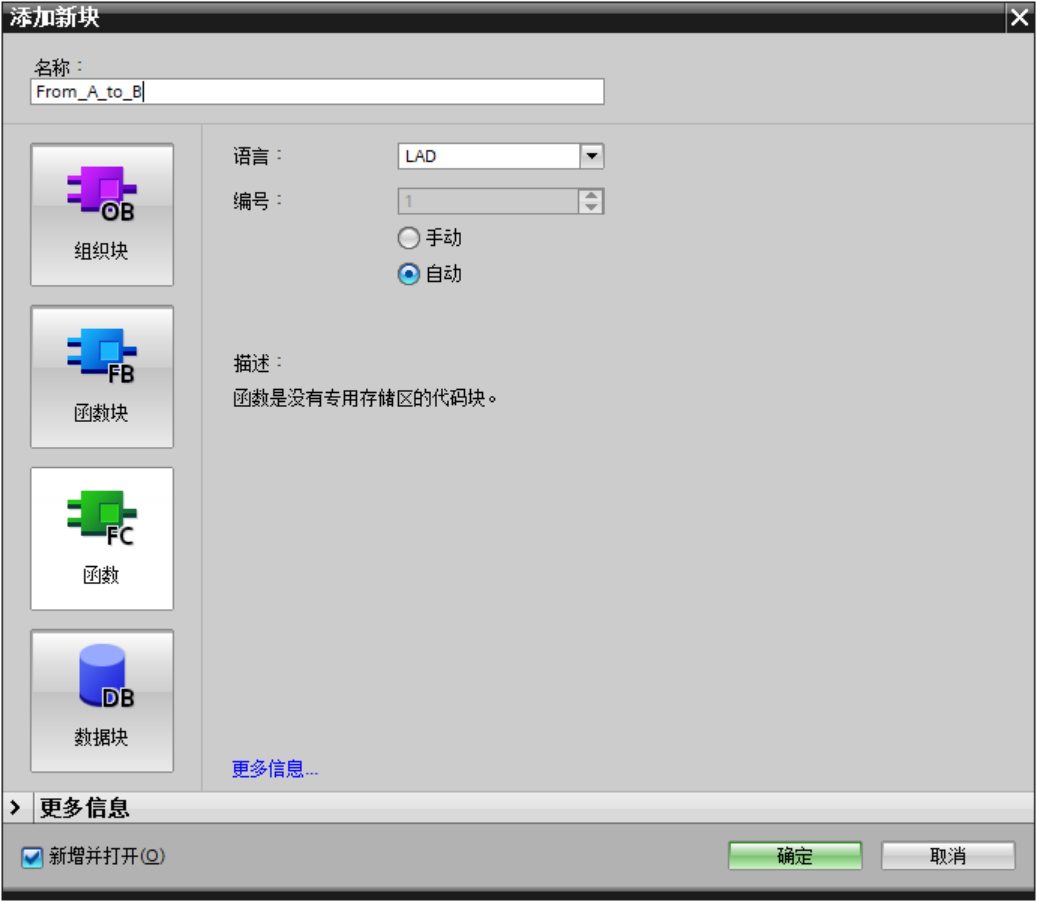Confirm with the 确定 button
The height and width of the screenshot is (902, 1037).
[x=795, y=856]
